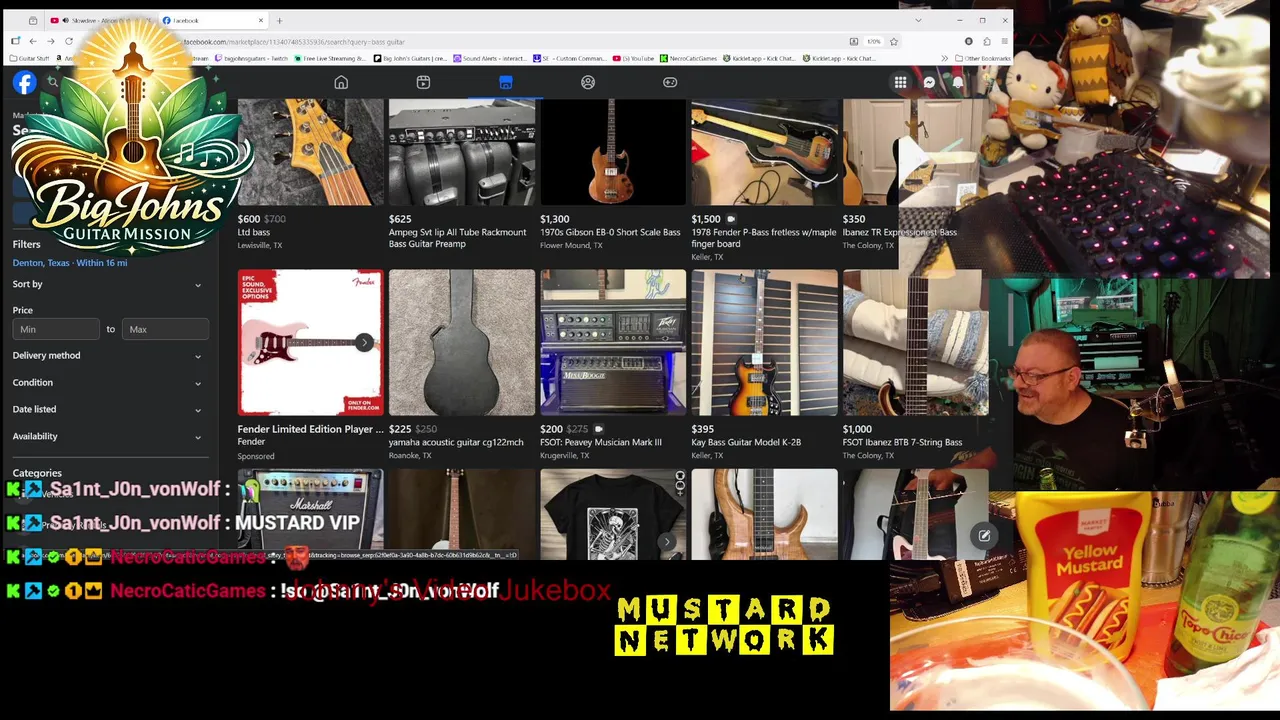Open the SE - Custom Commands bookmark
1280x720 pixels.
pyautogui.click(x=570, y=58)
